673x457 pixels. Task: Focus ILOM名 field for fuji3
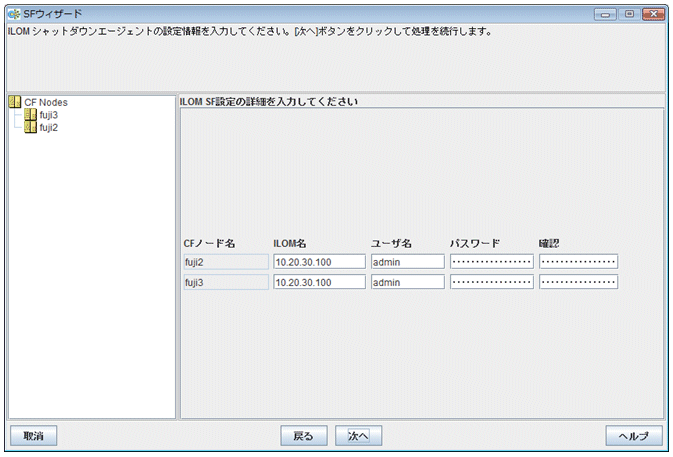pyautogui.click(x=319, y=282)
